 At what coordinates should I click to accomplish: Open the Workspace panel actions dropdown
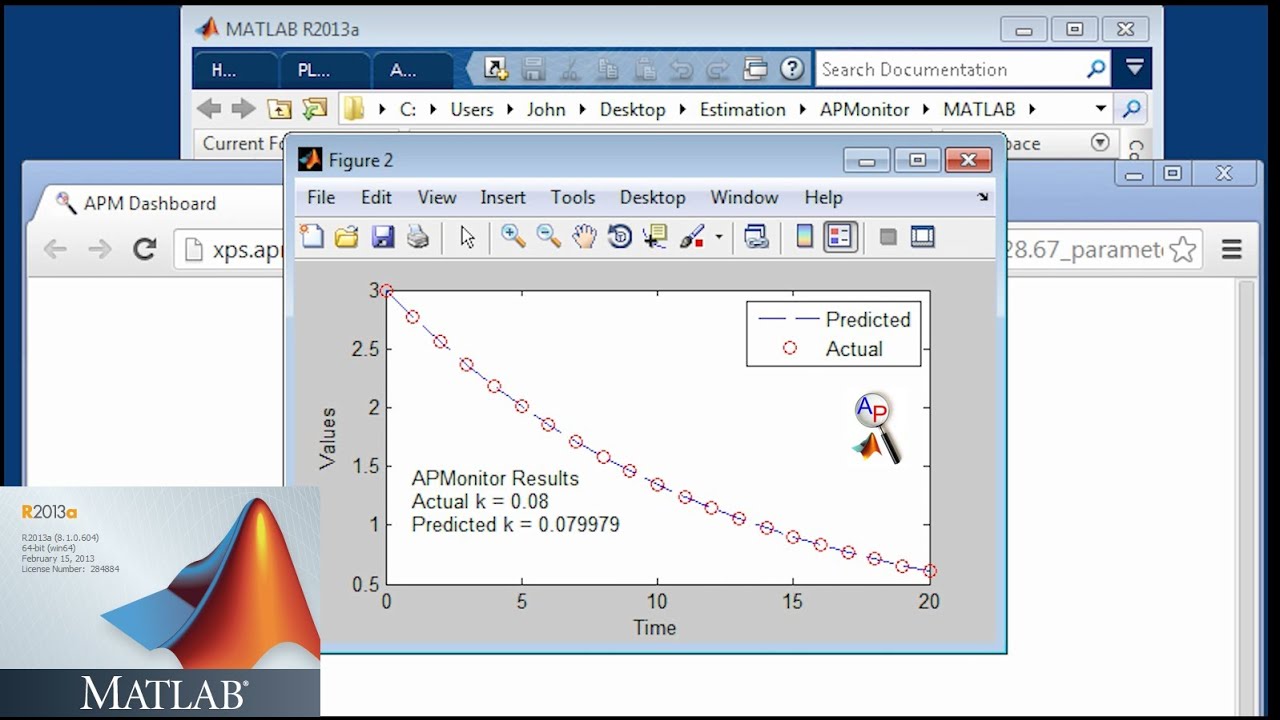pyautogui.click(x=1100, y=143)
